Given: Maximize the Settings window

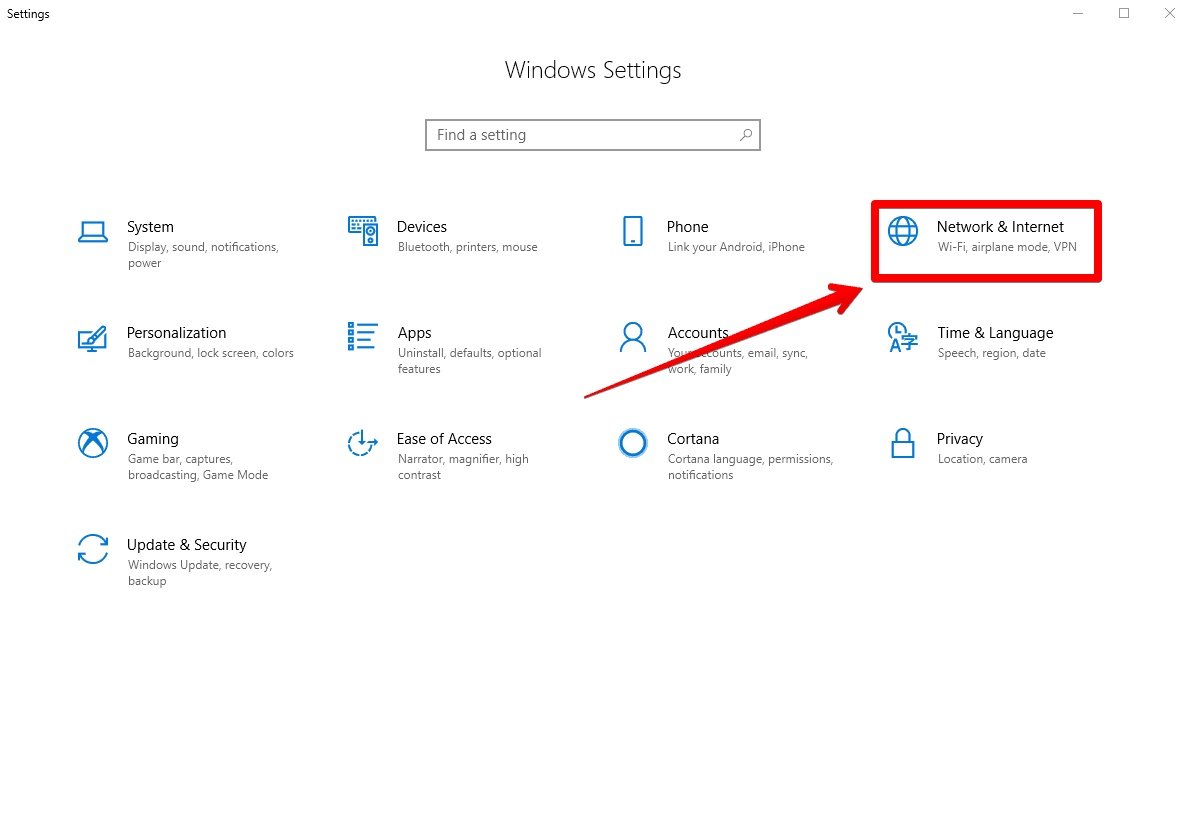Looking at the screenshot, I should 1124,13.
